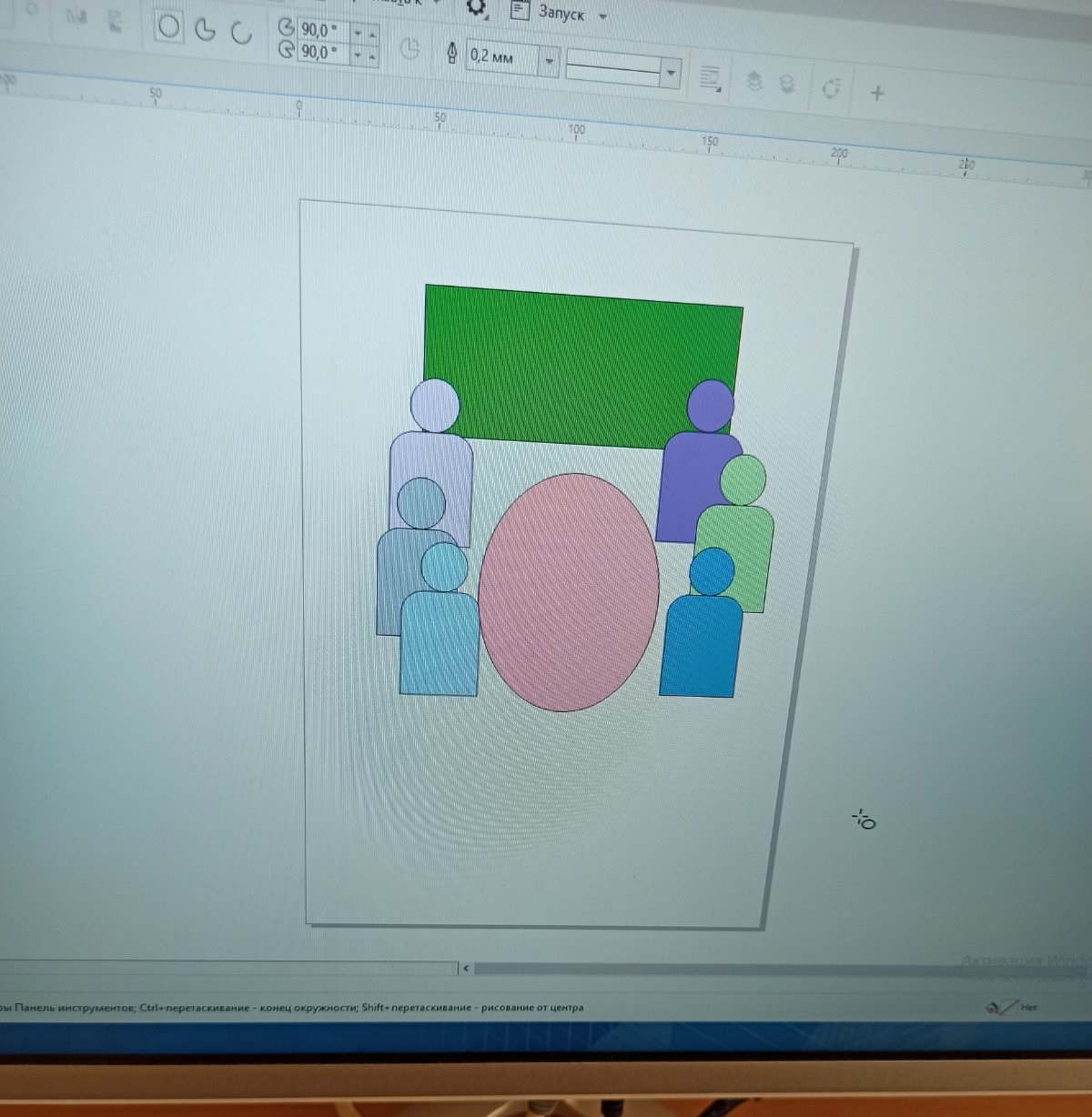Increase the start angle value

[x=372, y=33]
